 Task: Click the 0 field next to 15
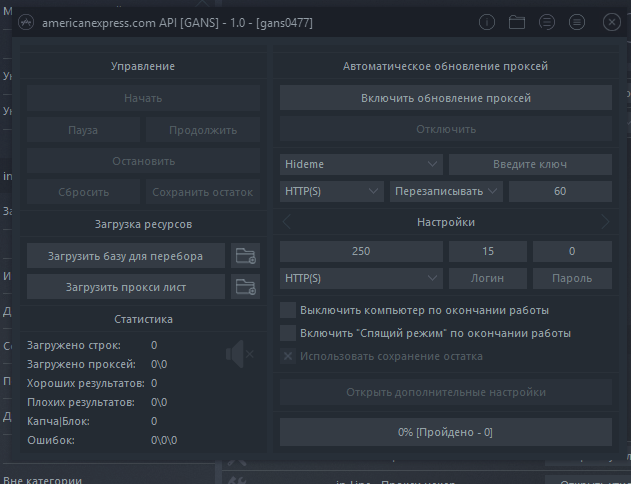572,251
